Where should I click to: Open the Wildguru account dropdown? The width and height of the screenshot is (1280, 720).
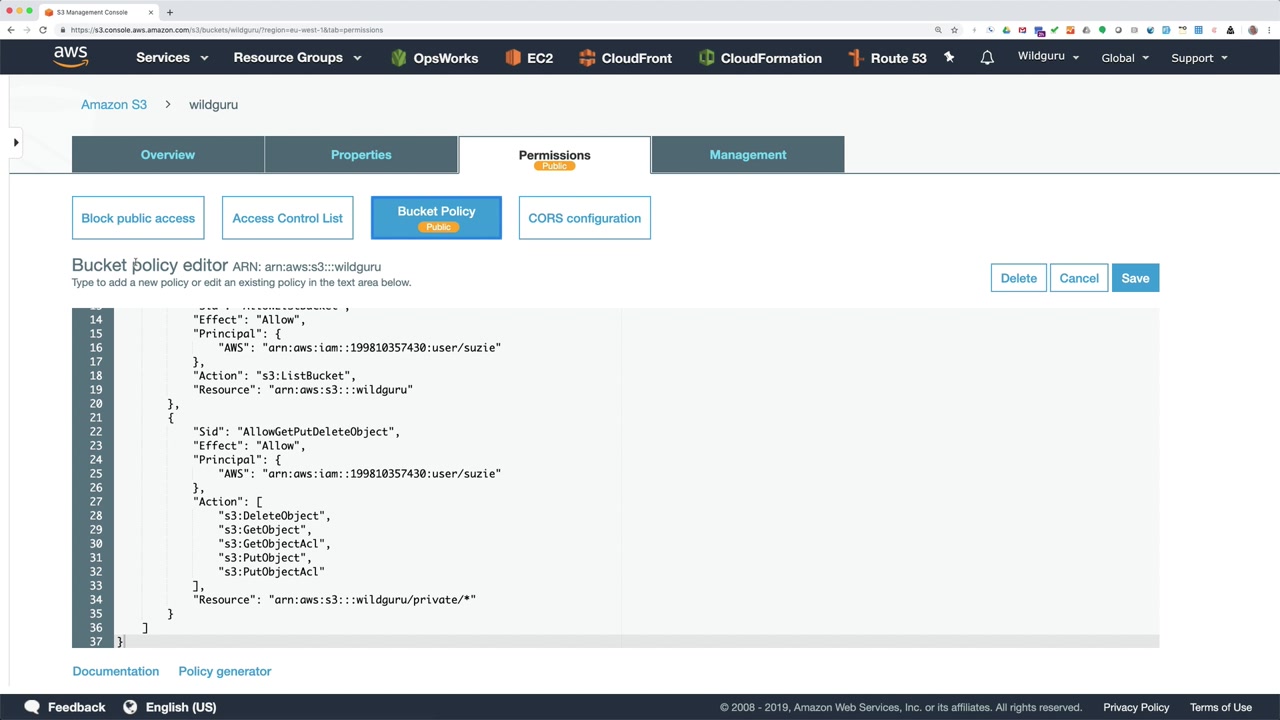pyautogui.click(x=1048, y=57)
